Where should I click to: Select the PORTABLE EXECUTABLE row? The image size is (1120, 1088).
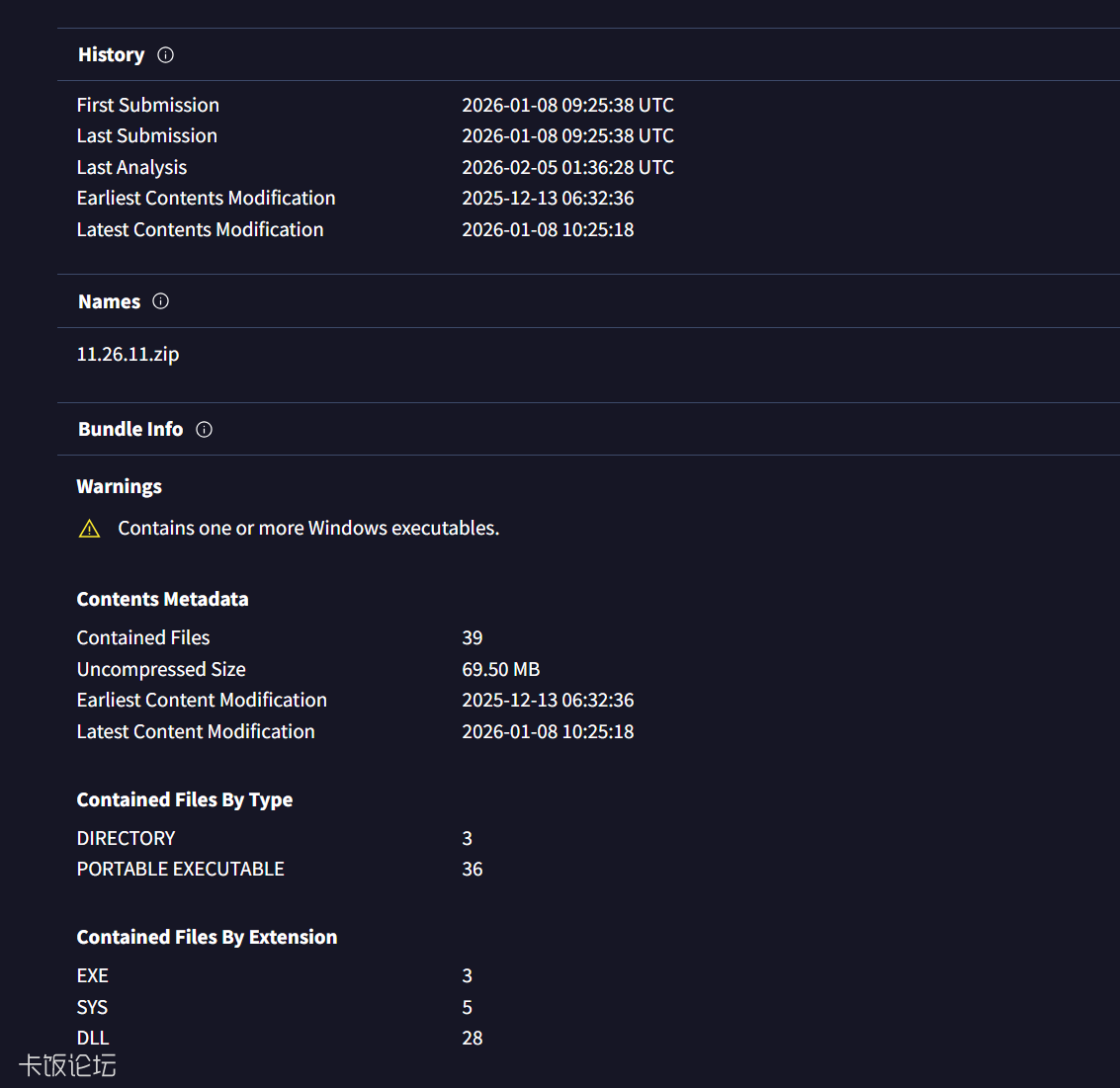tap(180, 869)
